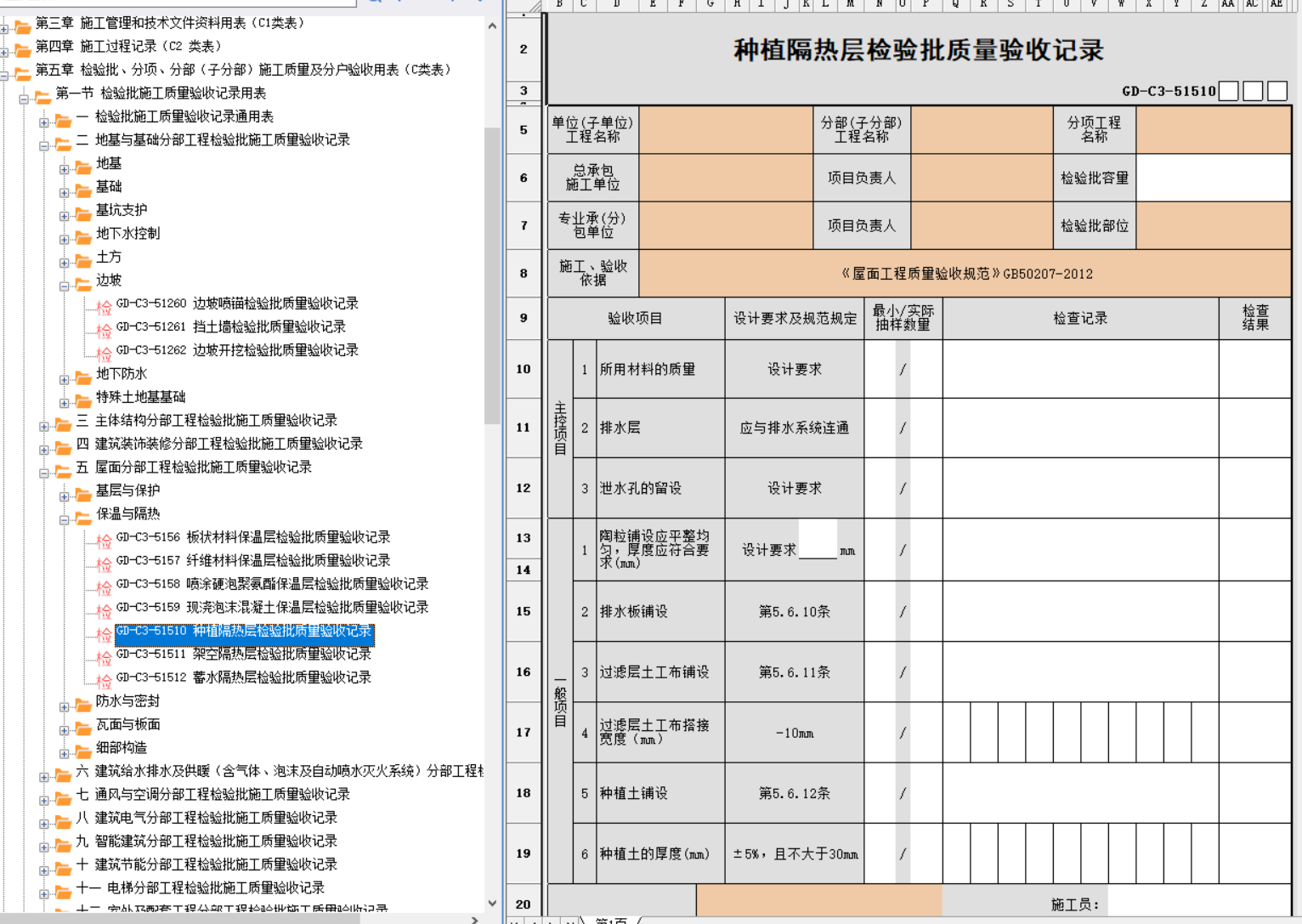Select 四 建筑装饰装修分部工程检验批施工质量验收记录

(219, 444)
